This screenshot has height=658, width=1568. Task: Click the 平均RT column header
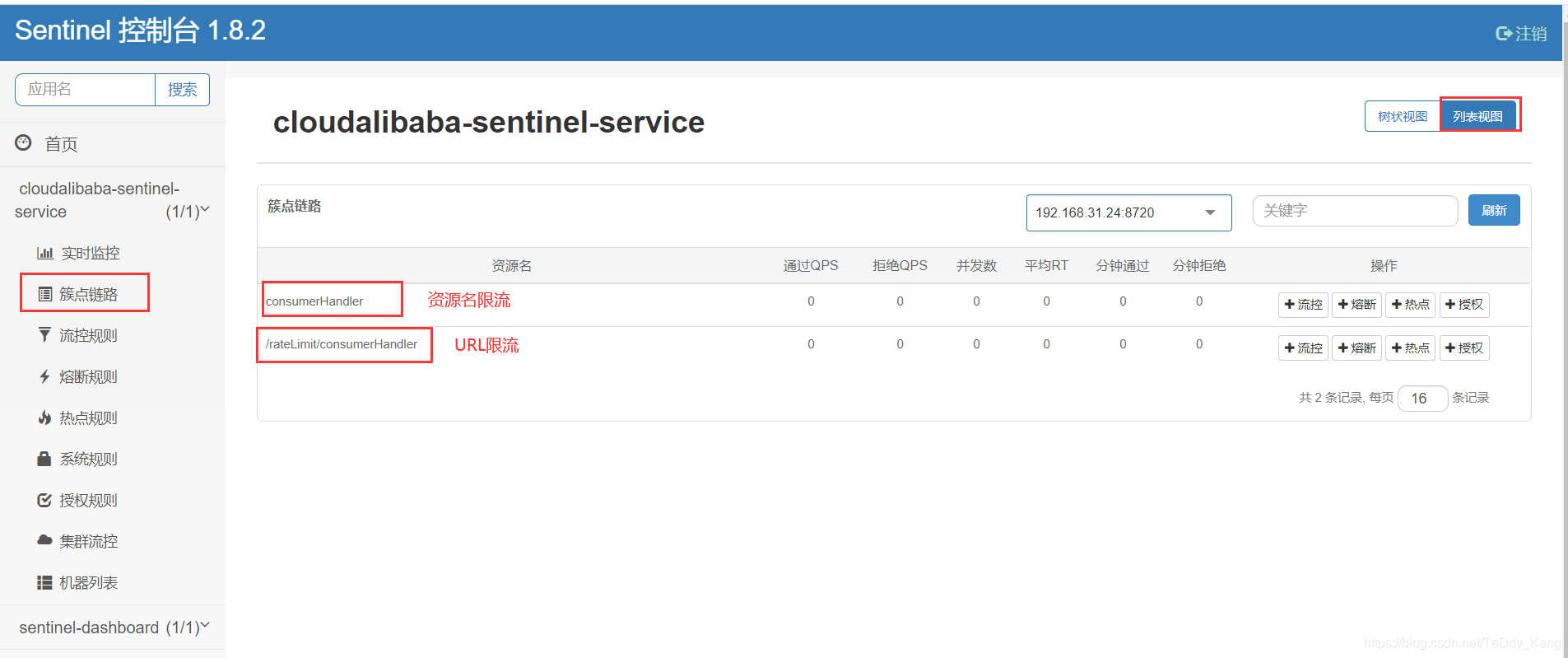[1046, 265]
